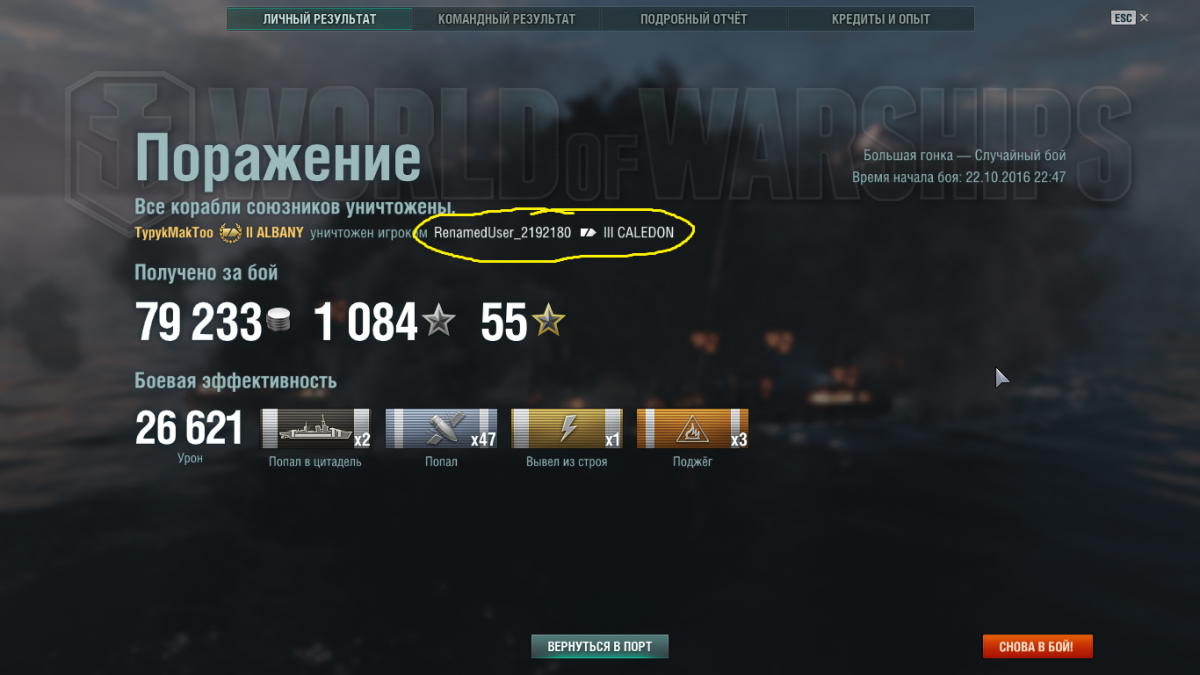Click the rank emblem beside TypykMakToo
This screenshot has height=675, width=1200.
(230, 232)
